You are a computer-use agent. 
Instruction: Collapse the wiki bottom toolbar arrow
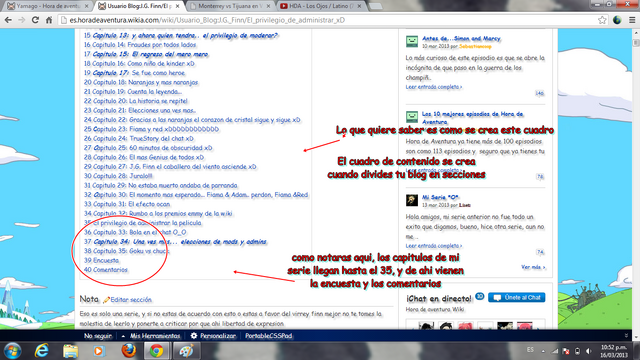(x=626, y=336)
